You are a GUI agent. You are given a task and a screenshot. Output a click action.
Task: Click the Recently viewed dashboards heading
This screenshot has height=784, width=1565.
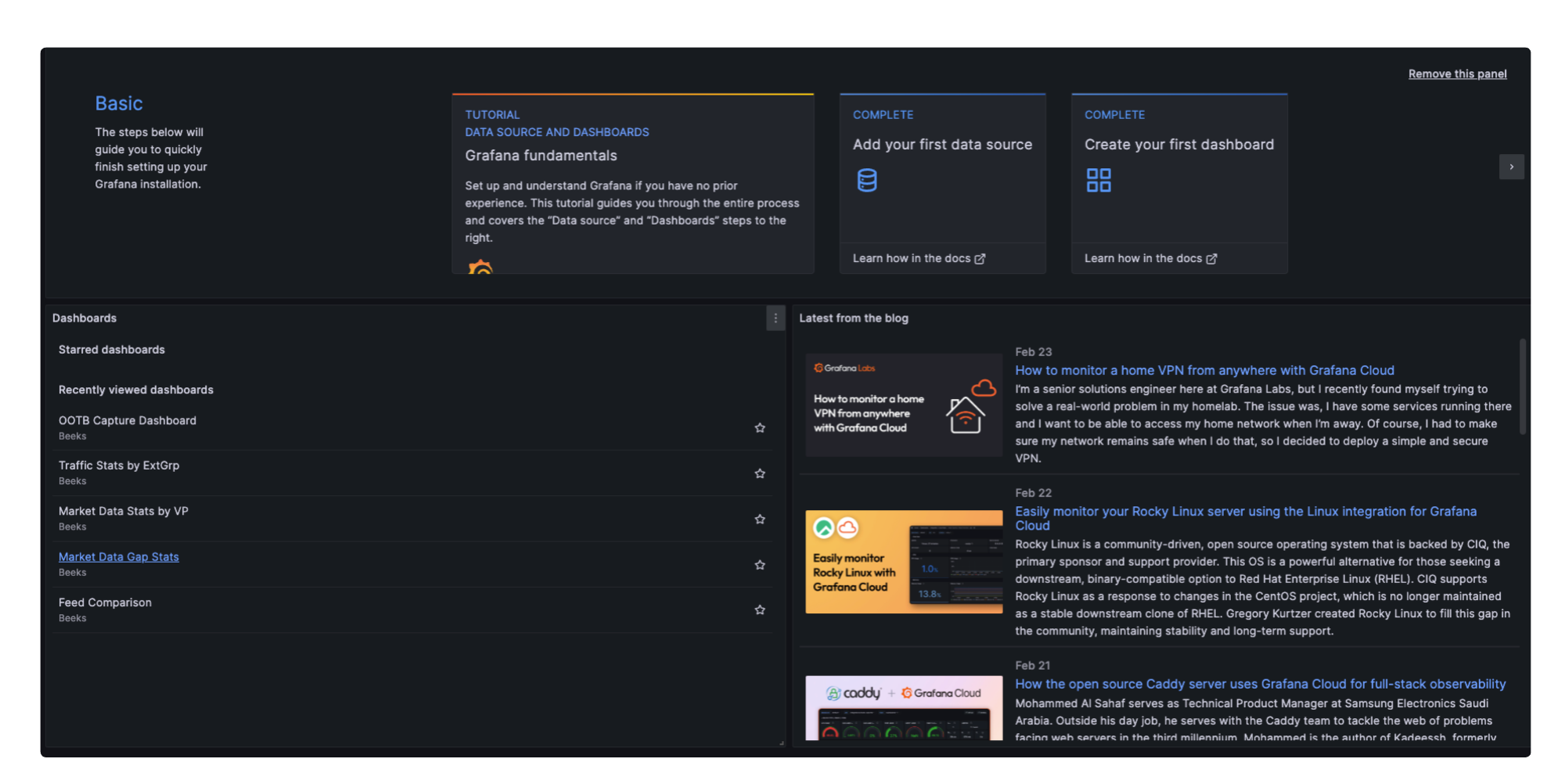[x=136, y=390]
